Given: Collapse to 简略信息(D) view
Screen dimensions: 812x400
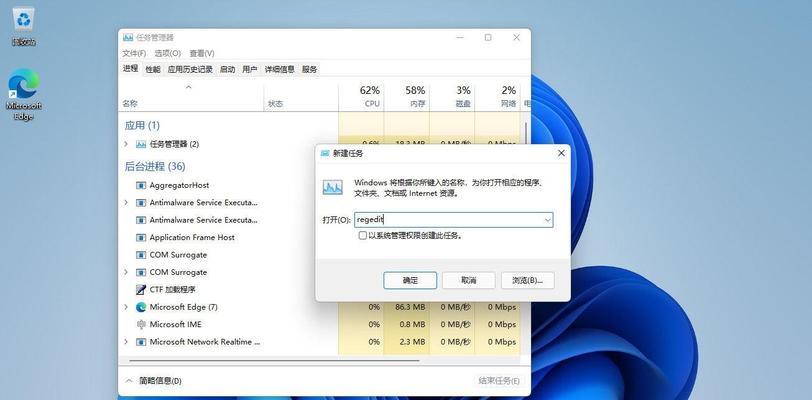Looking at the screenshot, I should pos(154,381).
